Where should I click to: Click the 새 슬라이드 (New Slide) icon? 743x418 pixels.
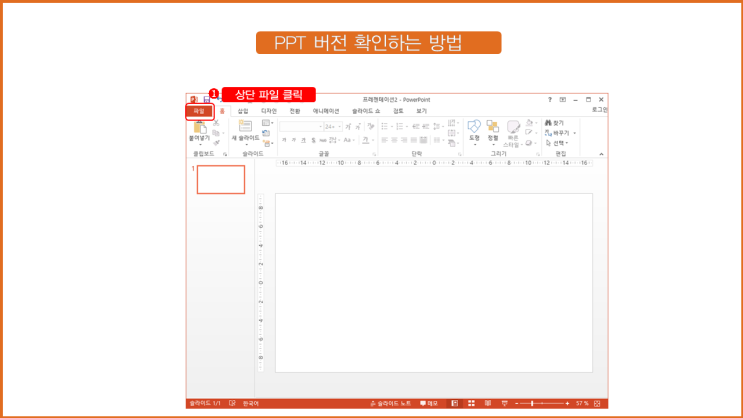point(245,126)
